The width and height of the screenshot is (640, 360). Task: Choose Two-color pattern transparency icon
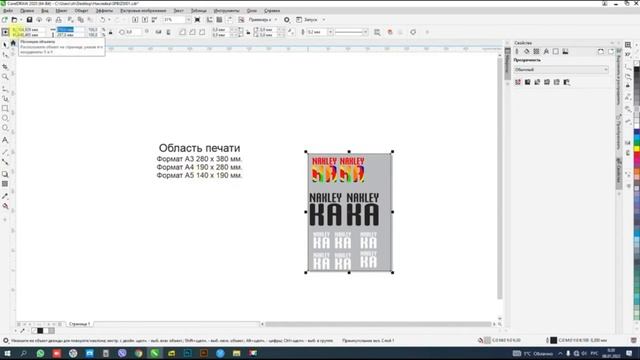[567, 82]
